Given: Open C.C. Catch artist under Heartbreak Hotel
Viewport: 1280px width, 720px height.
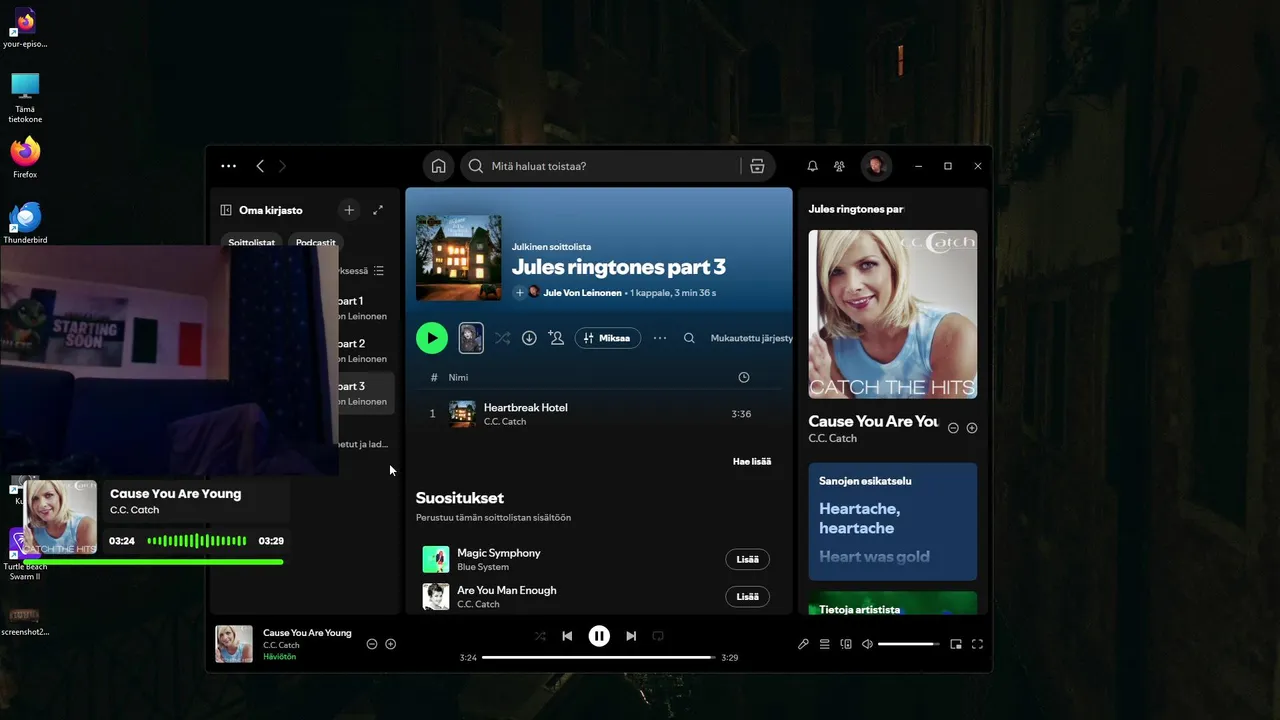Looking at the screenshot, I should tap(505, 421).
